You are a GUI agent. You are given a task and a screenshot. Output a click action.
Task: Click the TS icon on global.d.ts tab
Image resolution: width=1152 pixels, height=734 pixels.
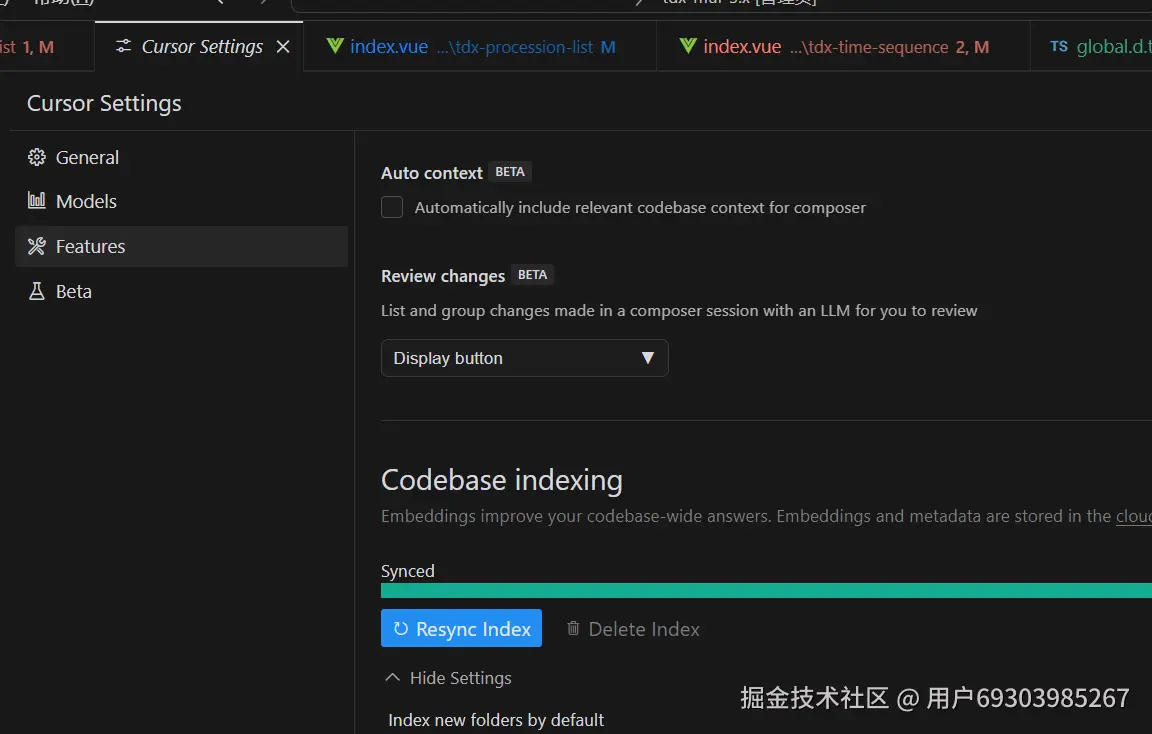tap(1059, 46)
